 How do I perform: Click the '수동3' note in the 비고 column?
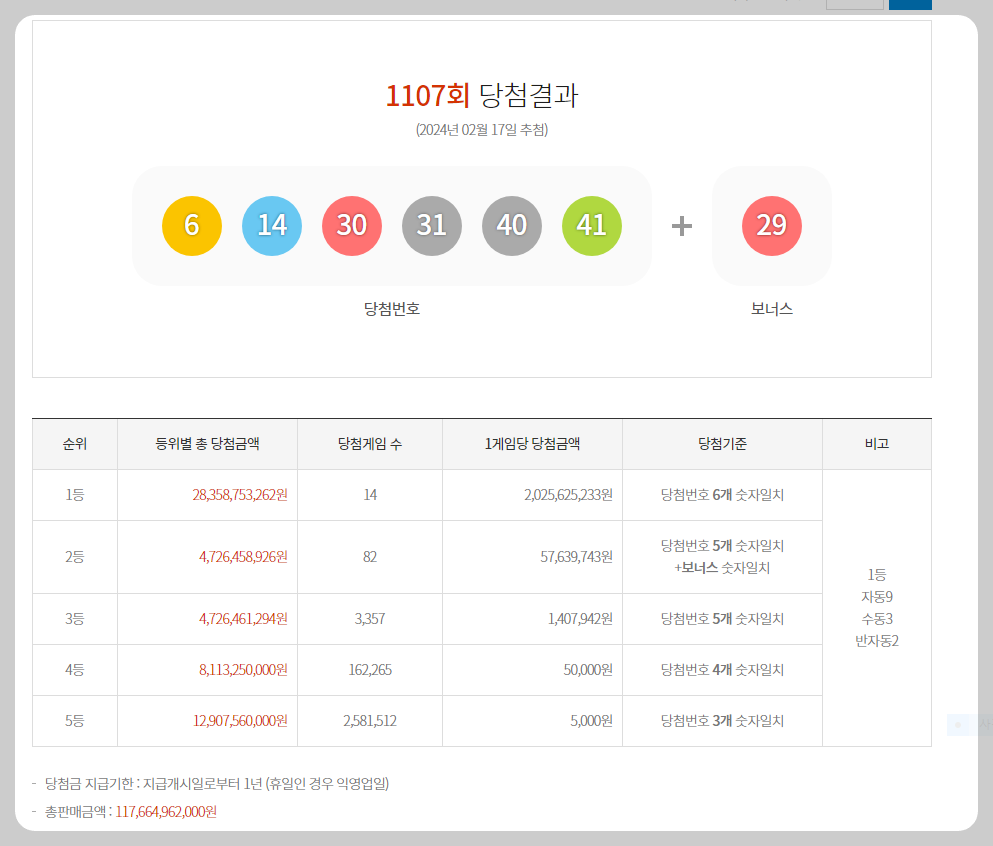(x=877, y=619)
